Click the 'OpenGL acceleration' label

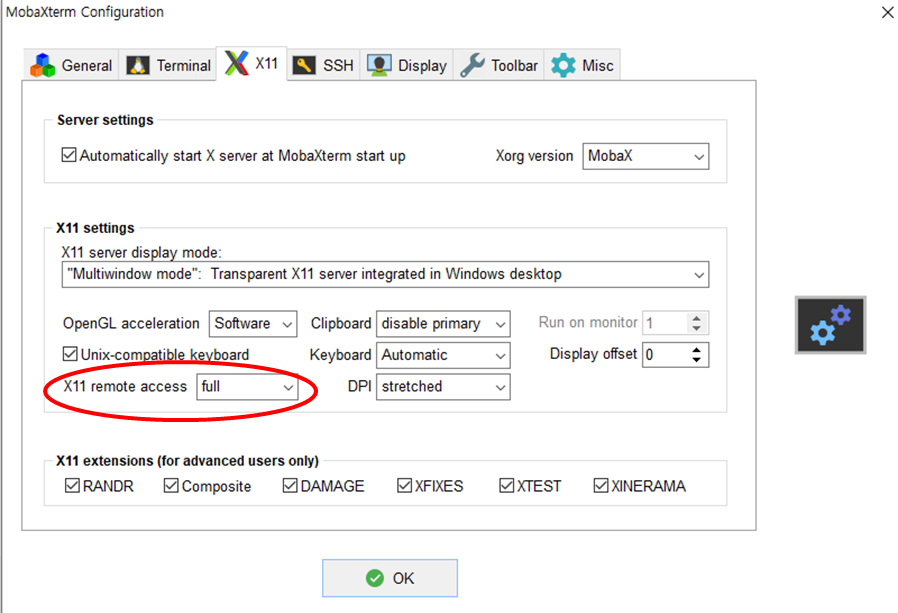click(131, 324)
